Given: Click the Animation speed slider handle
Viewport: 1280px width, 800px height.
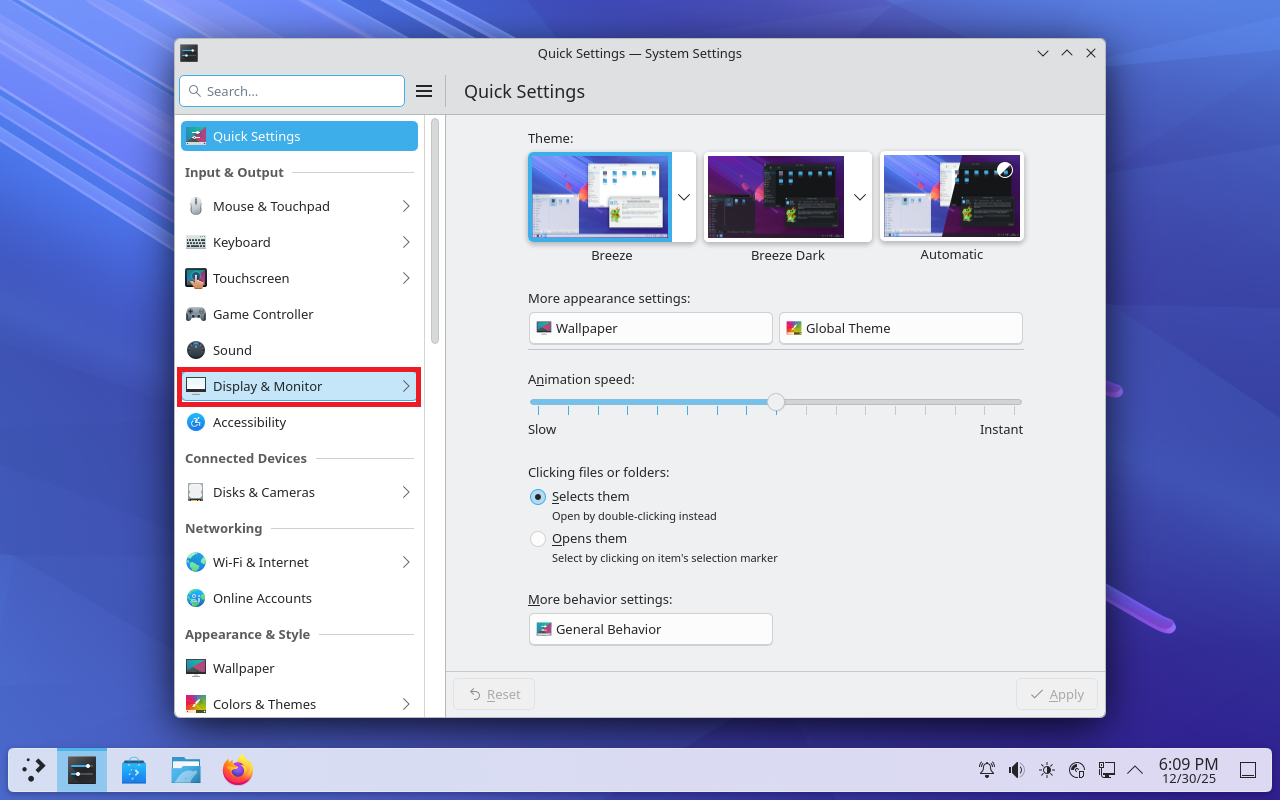Looking at the screenshot, I should point(776,402).
